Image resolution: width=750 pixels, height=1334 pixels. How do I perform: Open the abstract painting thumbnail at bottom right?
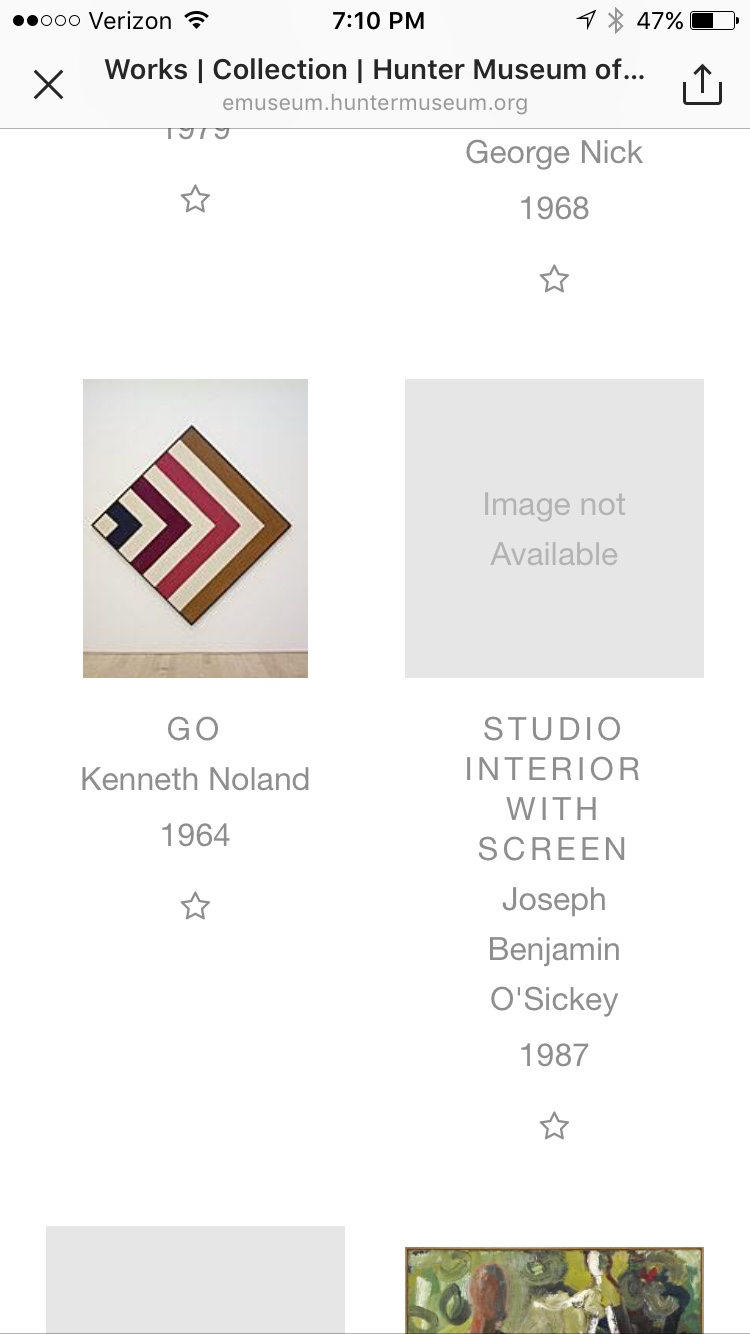554,1289
